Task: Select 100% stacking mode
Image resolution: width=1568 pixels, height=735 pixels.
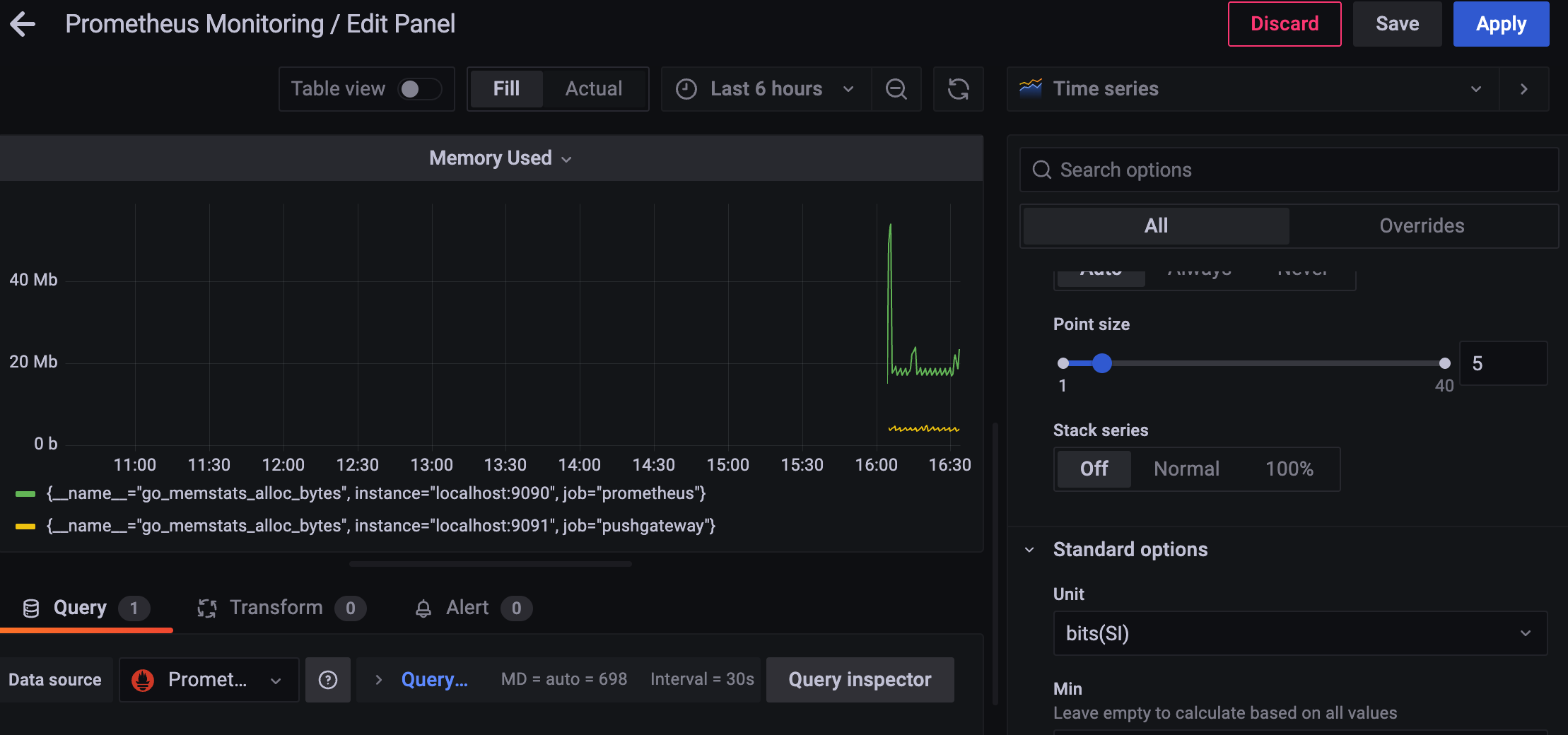Action: tap(1289, 469)
